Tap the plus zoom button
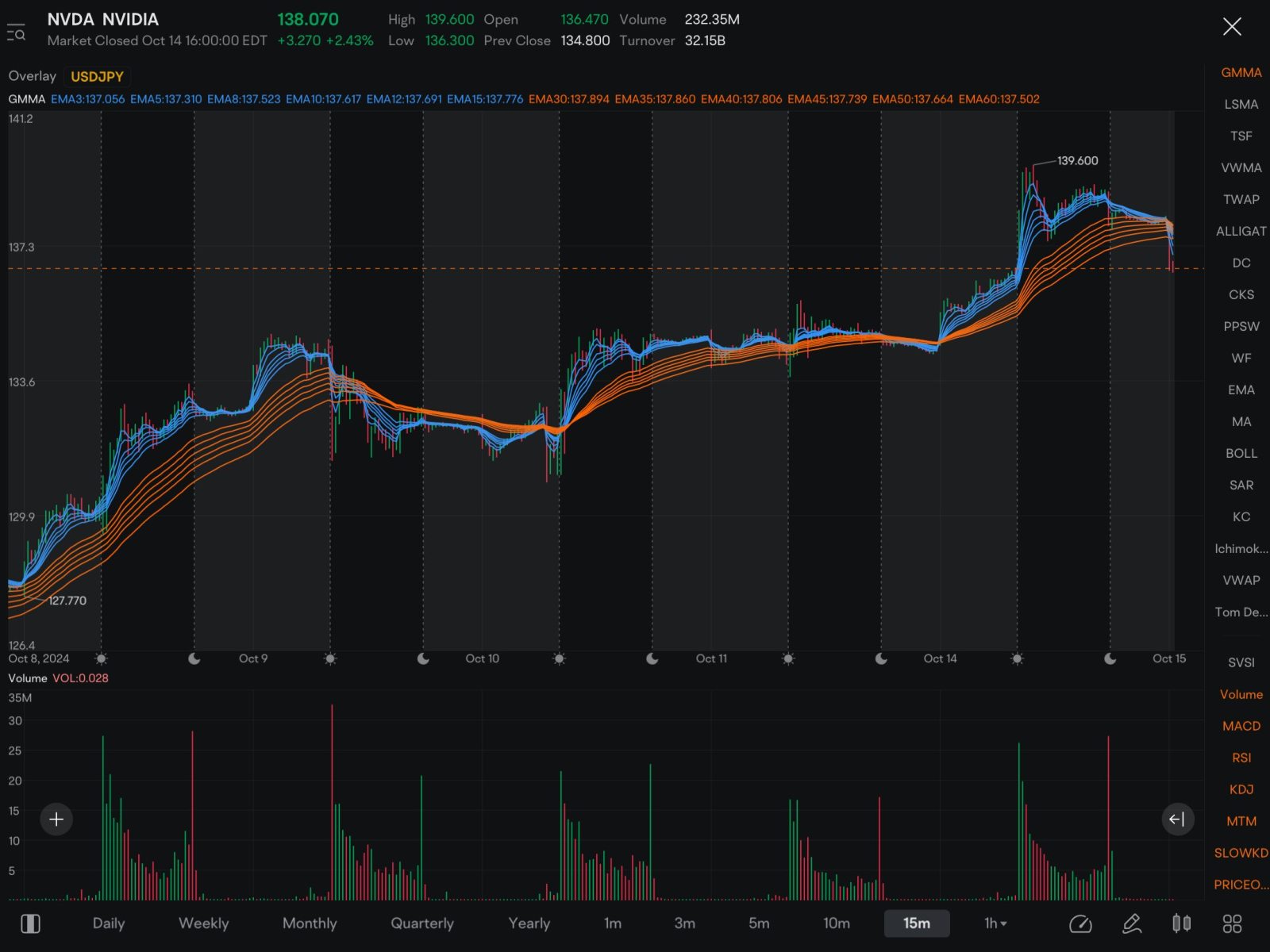This screenshot has width=1270, height=952. click(56, 819)
